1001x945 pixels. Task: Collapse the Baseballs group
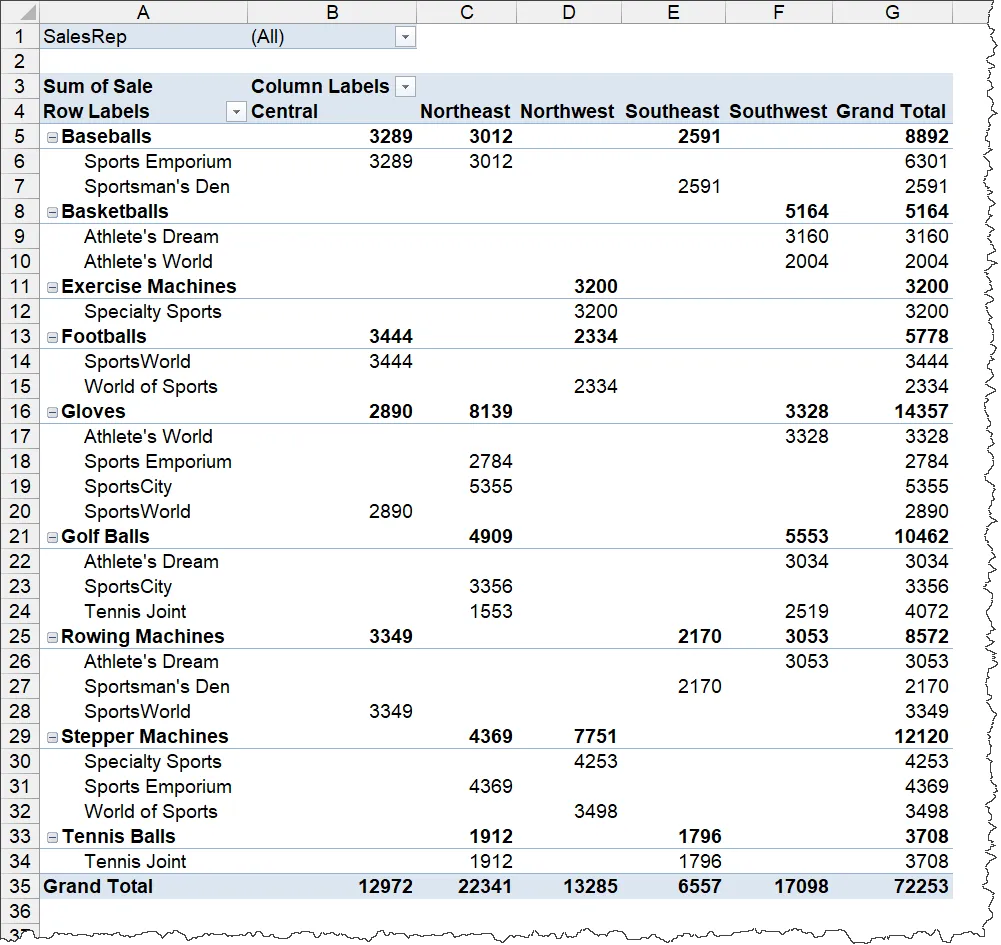tap(52, 137)
